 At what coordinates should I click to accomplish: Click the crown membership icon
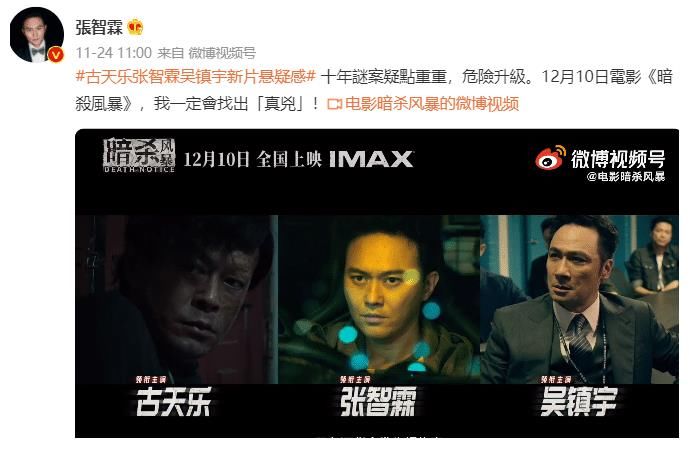tap(136, 28)
